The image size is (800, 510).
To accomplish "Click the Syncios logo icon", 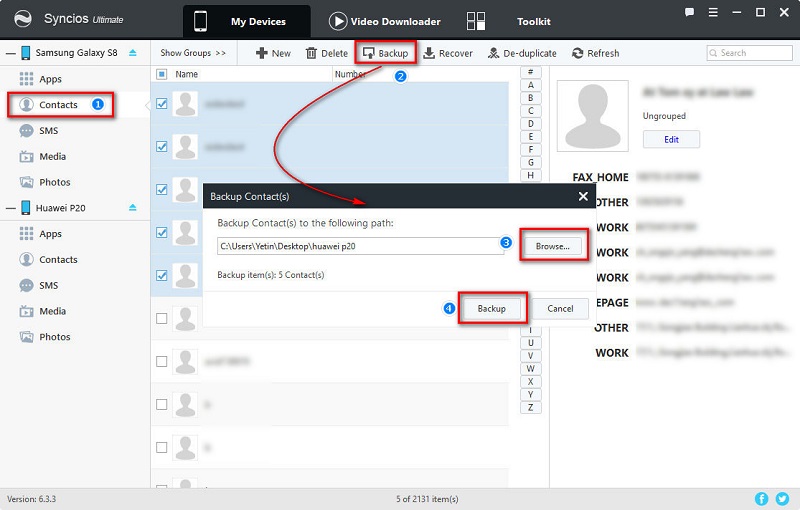I will [22, 19].
